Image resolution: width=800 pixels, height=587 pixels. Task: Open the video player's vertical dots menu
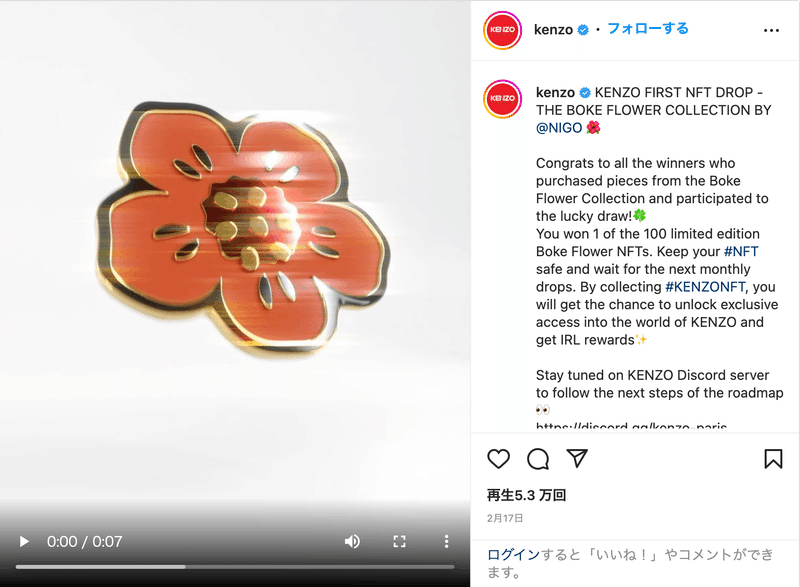[446, 542]
